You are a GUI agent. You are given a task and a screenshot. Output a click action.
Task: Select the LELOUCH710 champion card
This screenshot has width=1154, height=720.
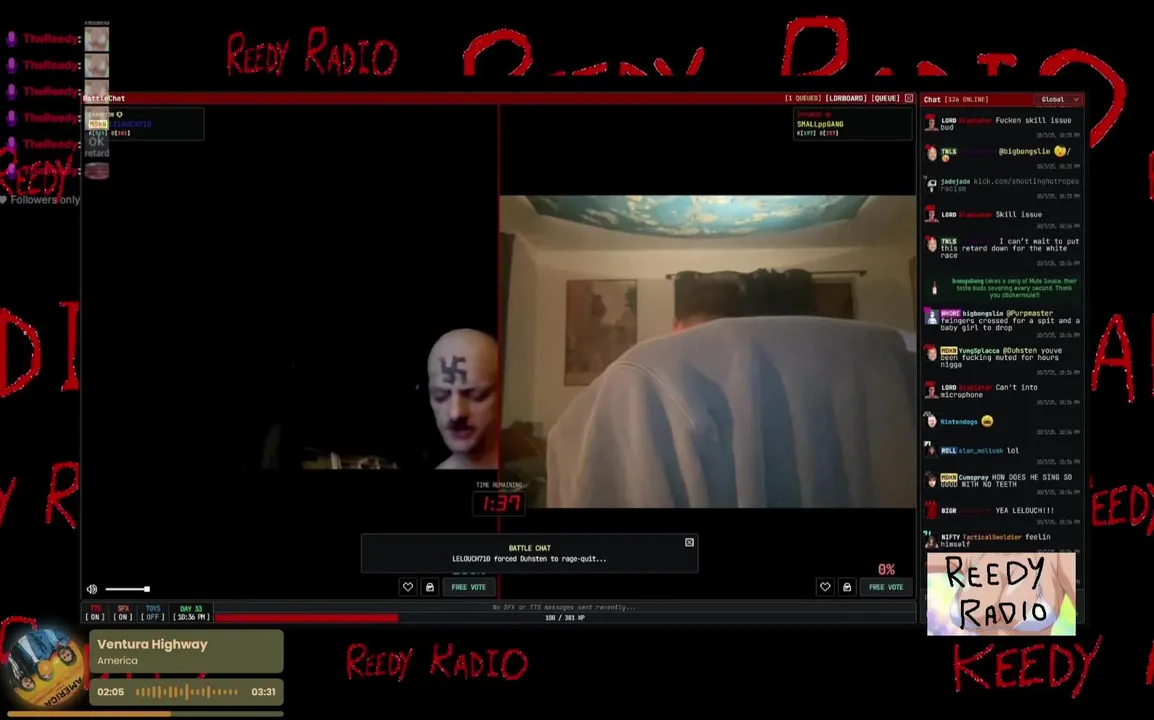click(x=144, y=124)
